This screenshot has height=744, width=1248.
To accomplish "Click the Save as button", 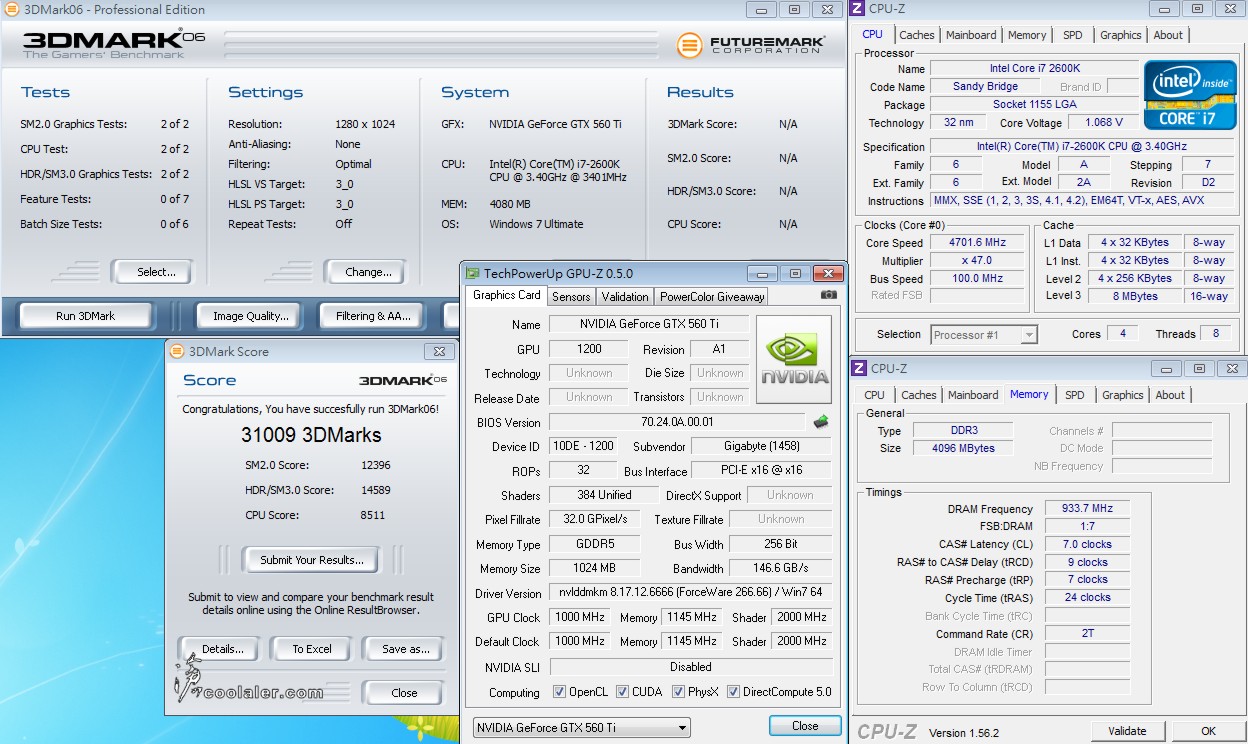I will 405,649.
